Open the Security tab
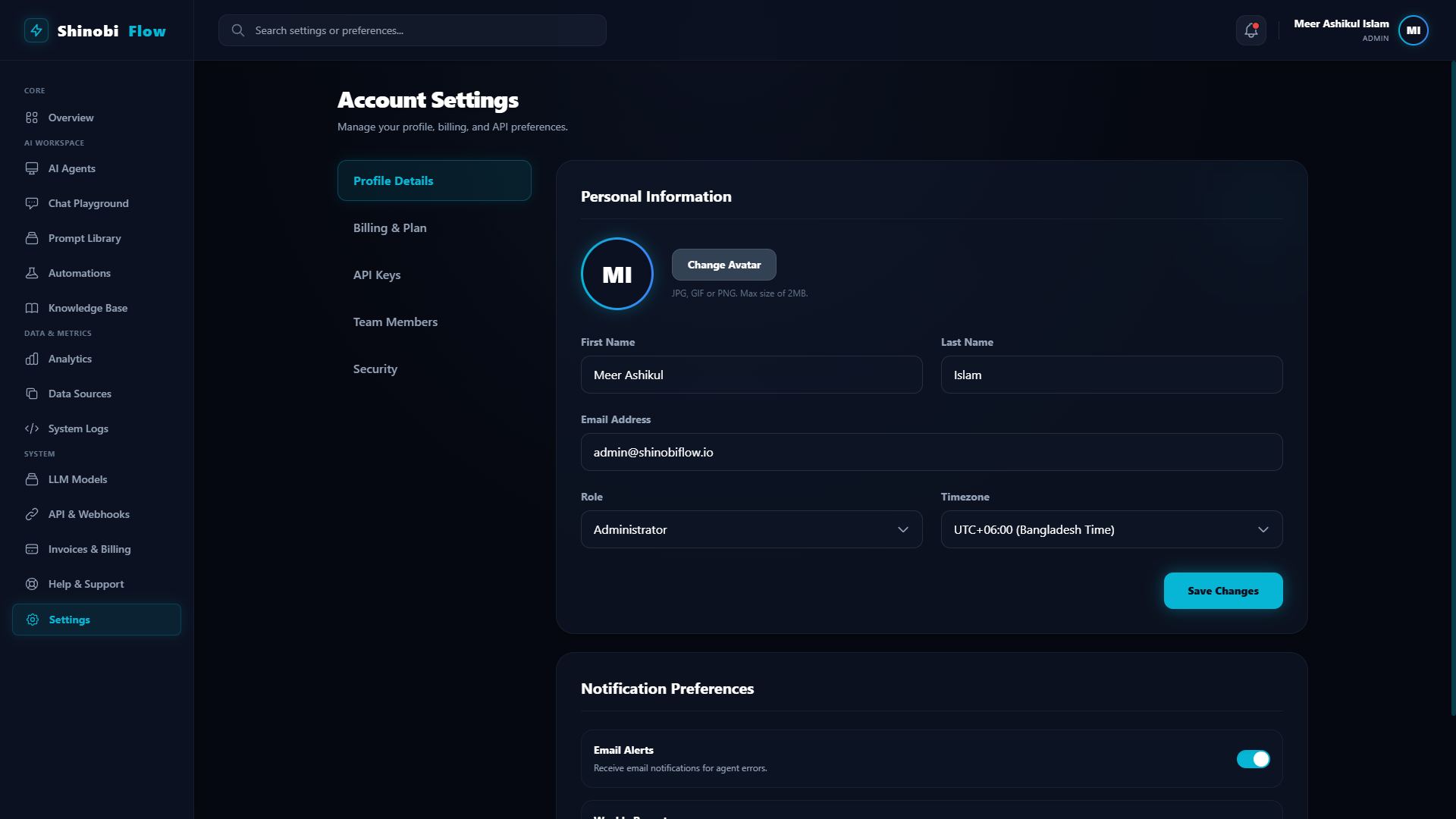 coord(435,369)
